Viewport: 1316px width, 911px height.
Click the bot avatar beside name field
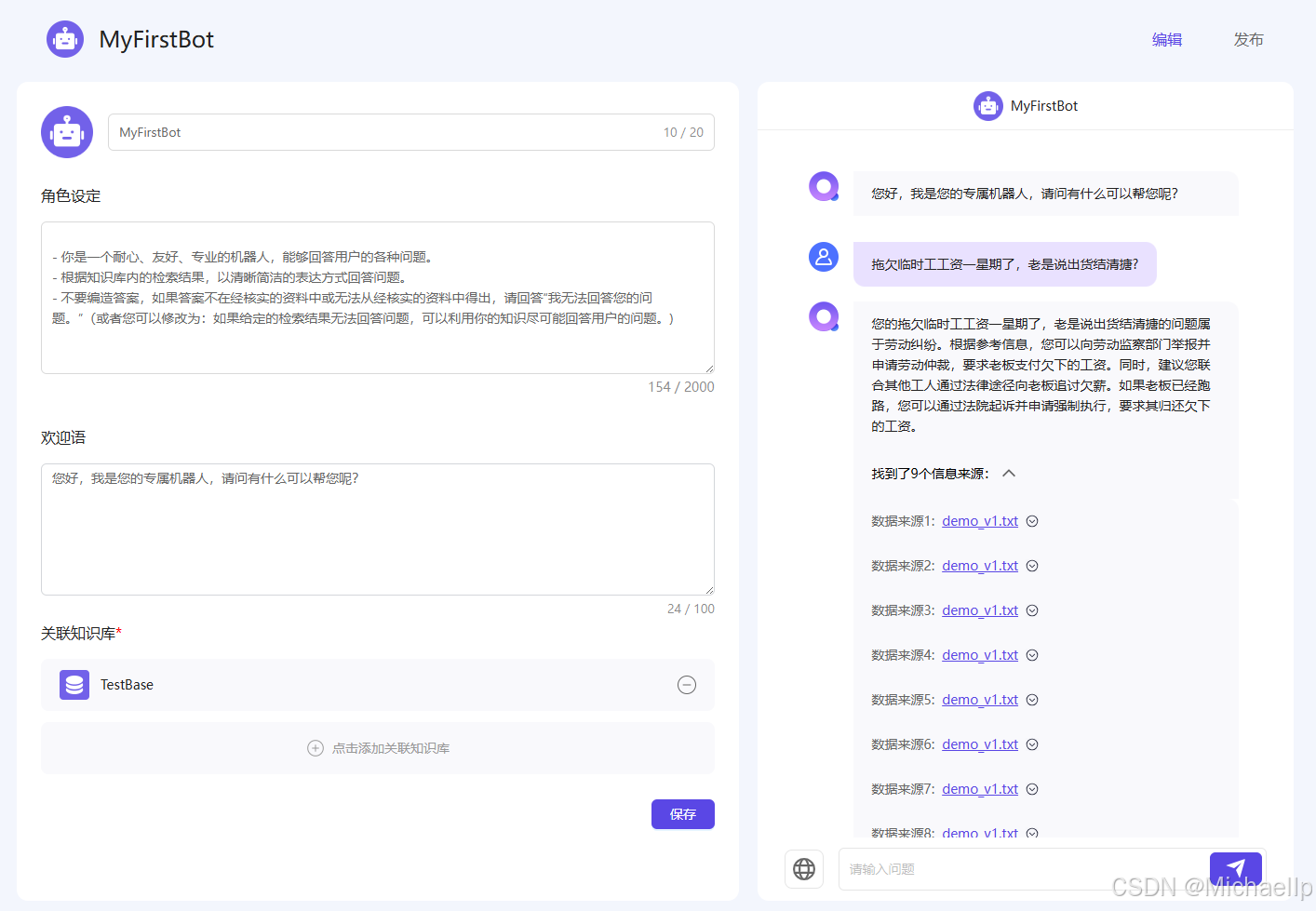click(x=67, y=132)
